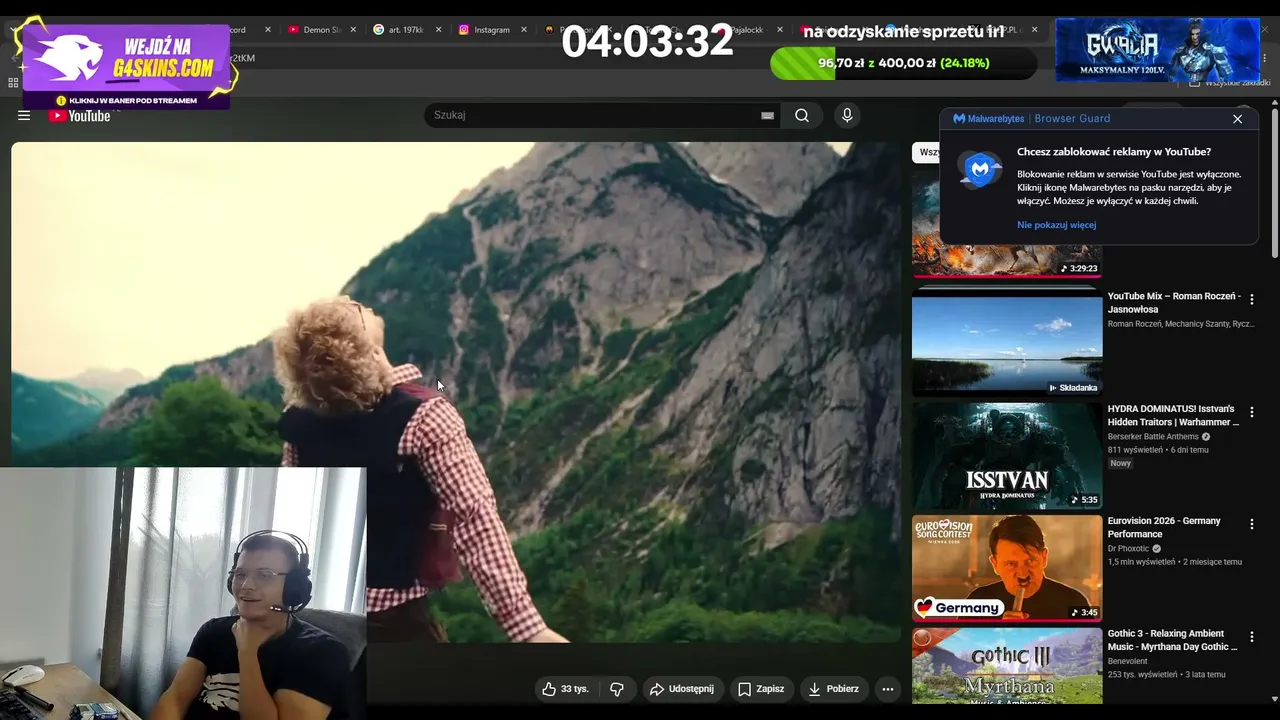Click the scrollbar down arrow
The image size is (1280, 720).
point(1274,699)
